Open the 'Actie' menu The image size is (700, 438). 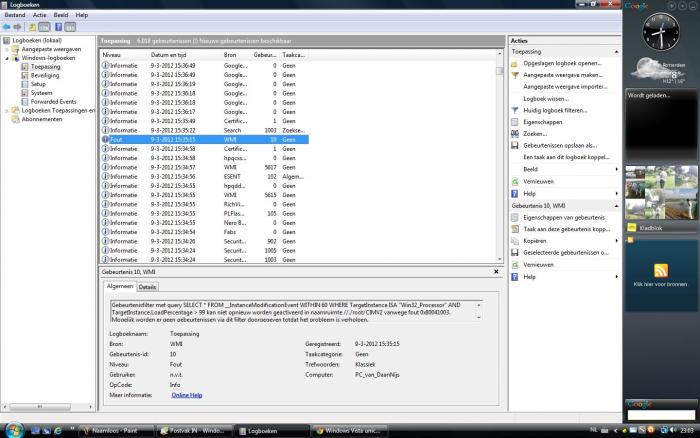coord(39,15)
